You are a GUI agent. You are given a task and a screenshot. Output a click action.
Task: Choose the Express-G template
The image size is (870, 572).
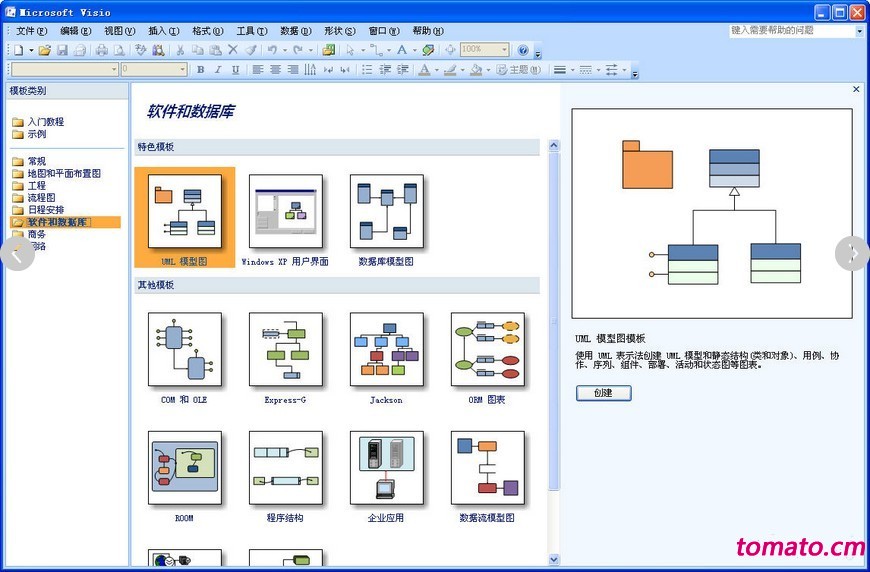point(285,358)
